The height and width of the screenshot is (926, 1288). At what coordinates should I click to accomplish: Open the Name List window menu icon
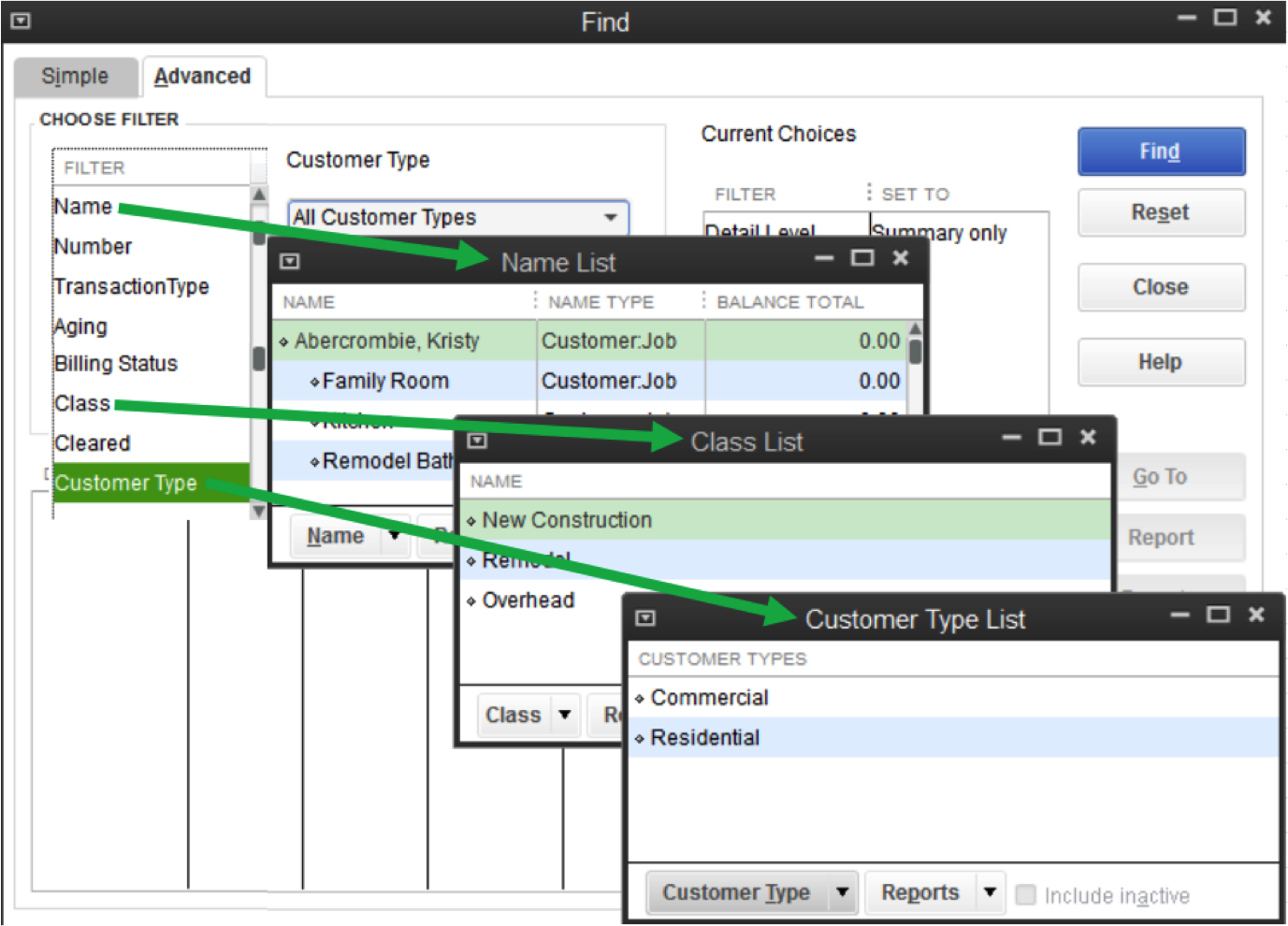point(290,262)
